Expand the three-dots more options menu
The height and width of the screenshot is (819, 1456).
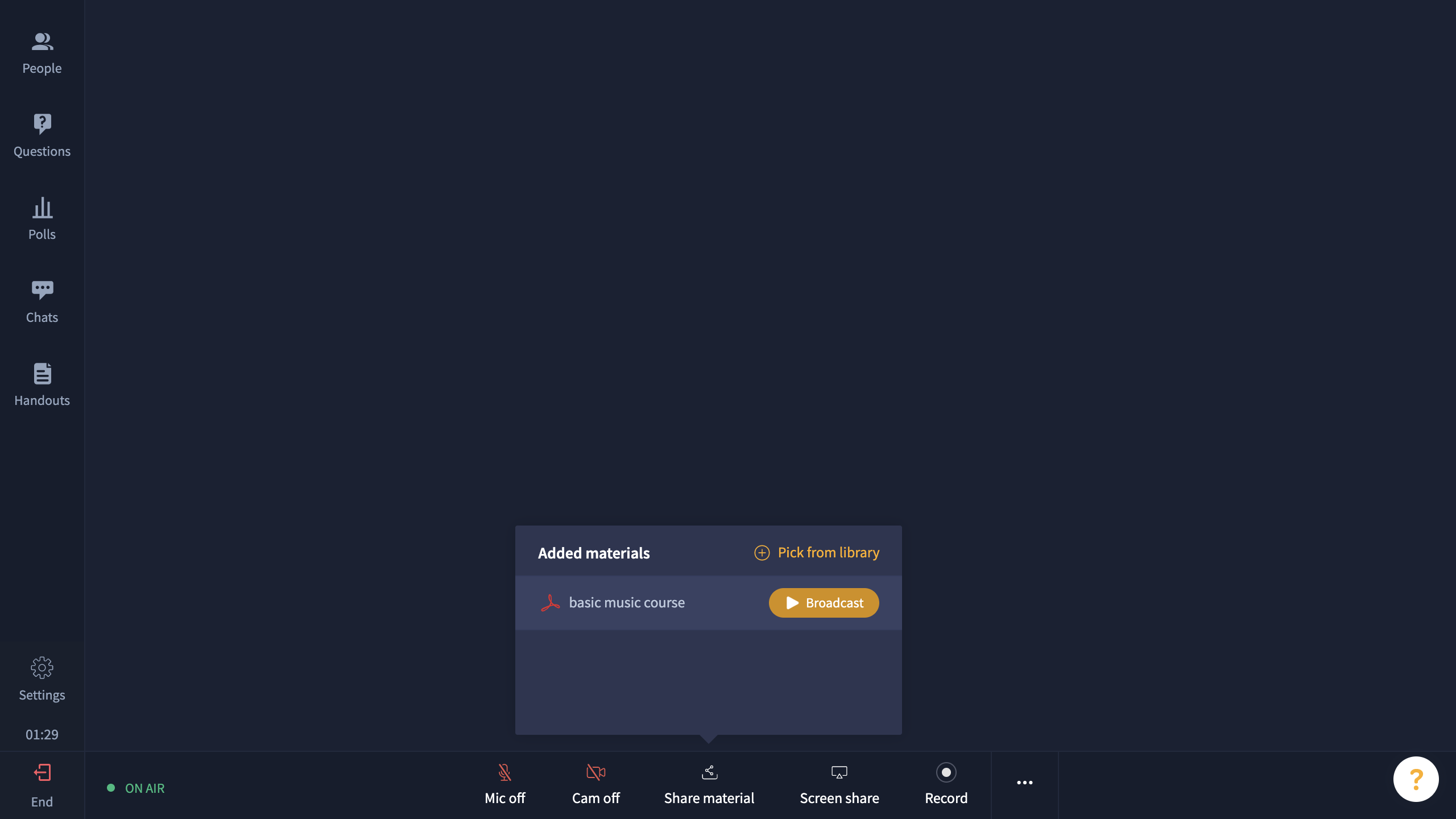click(1024, 783)
